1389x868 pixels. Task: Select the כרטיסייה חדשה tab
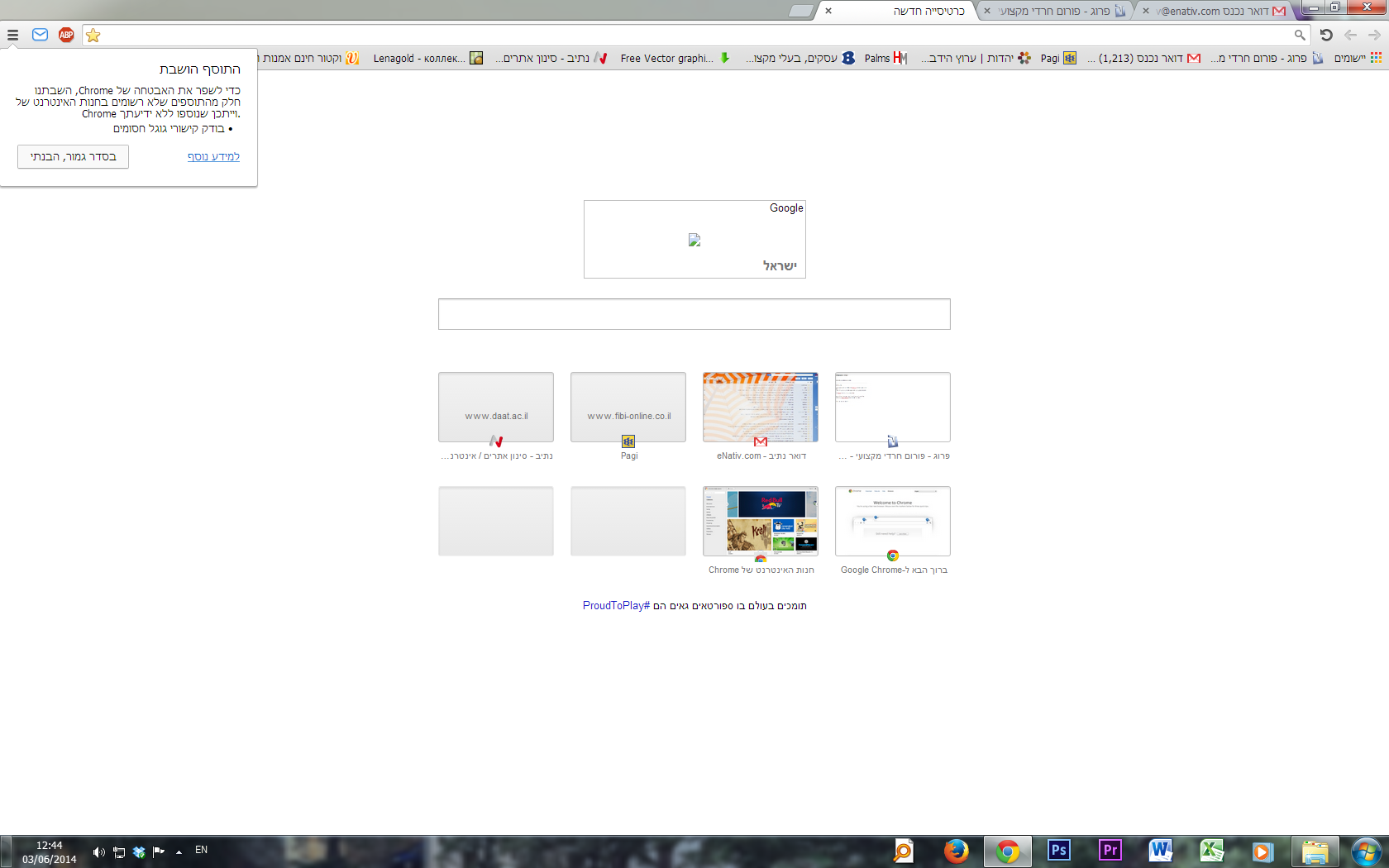(897, 12)
